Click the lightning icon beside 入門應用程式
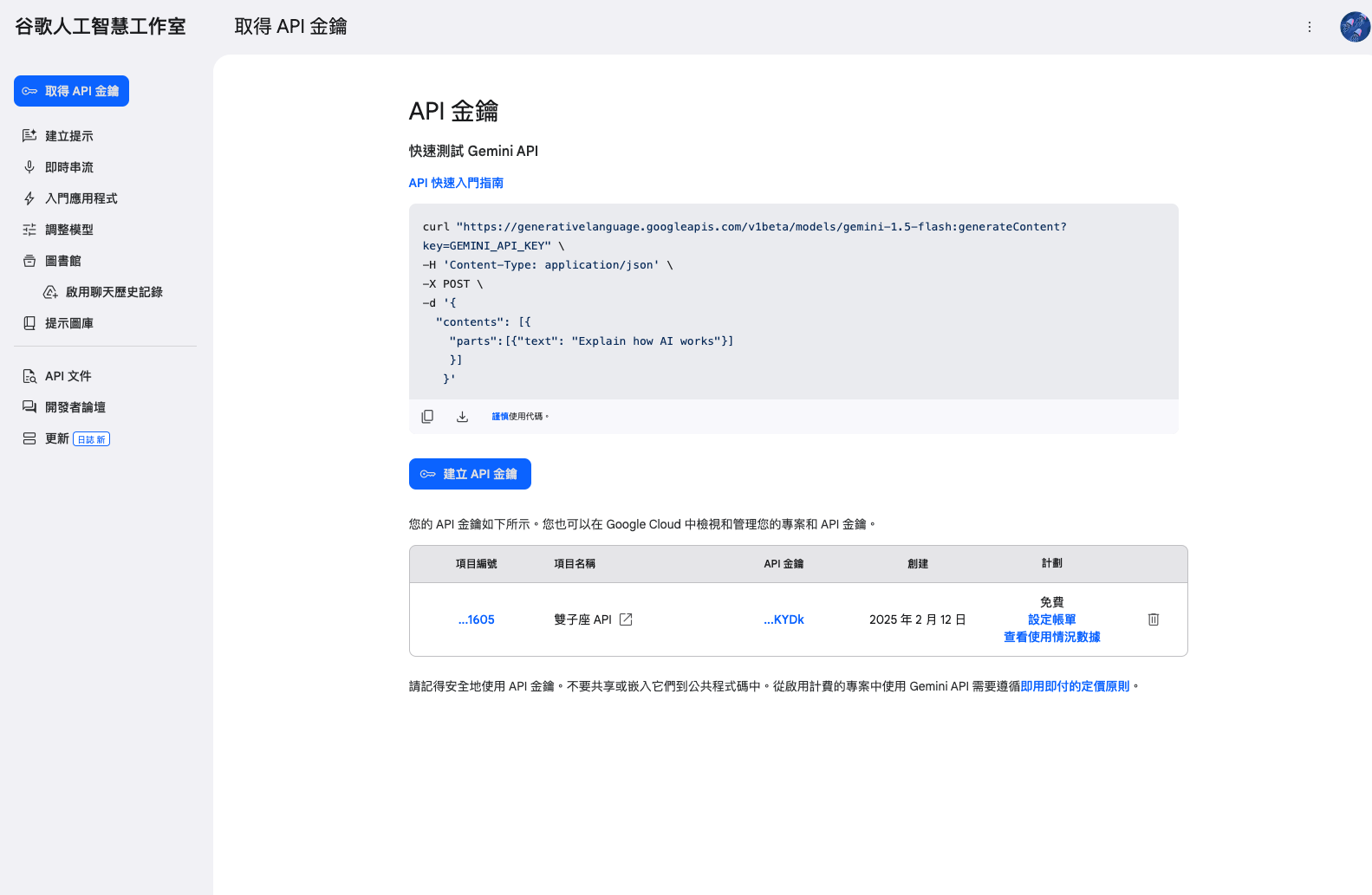 [x=29, y=198]
